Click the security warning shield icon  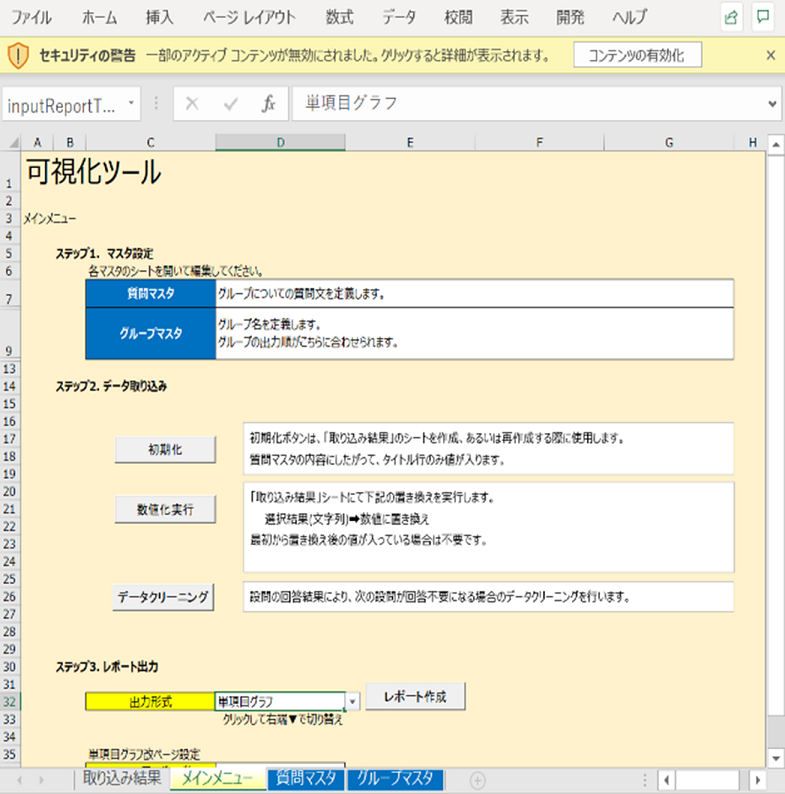pyautogui.click(x=18, y=55)
